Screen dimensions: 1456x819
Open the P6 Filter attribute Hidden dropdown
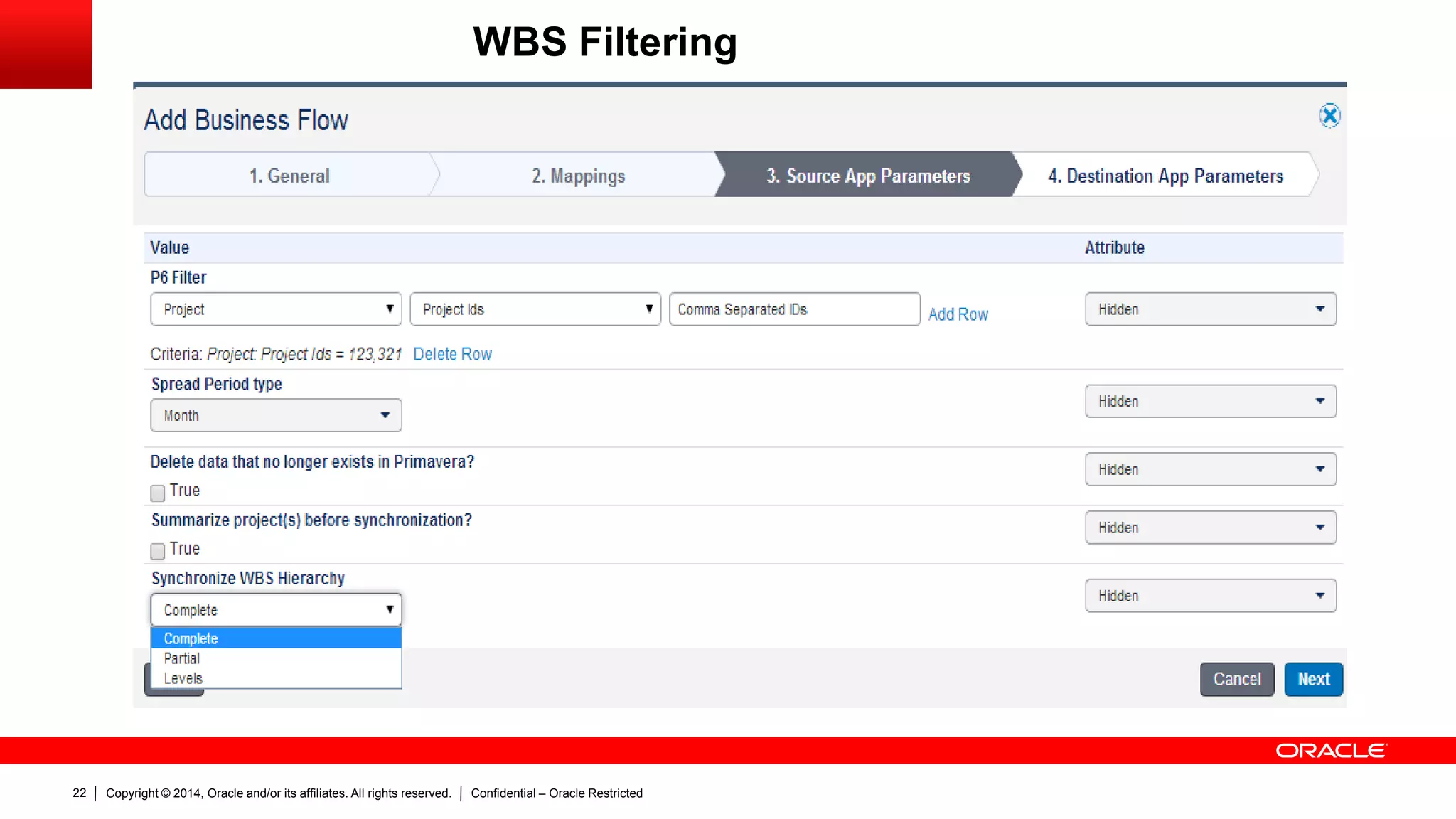click(1211, 309)
